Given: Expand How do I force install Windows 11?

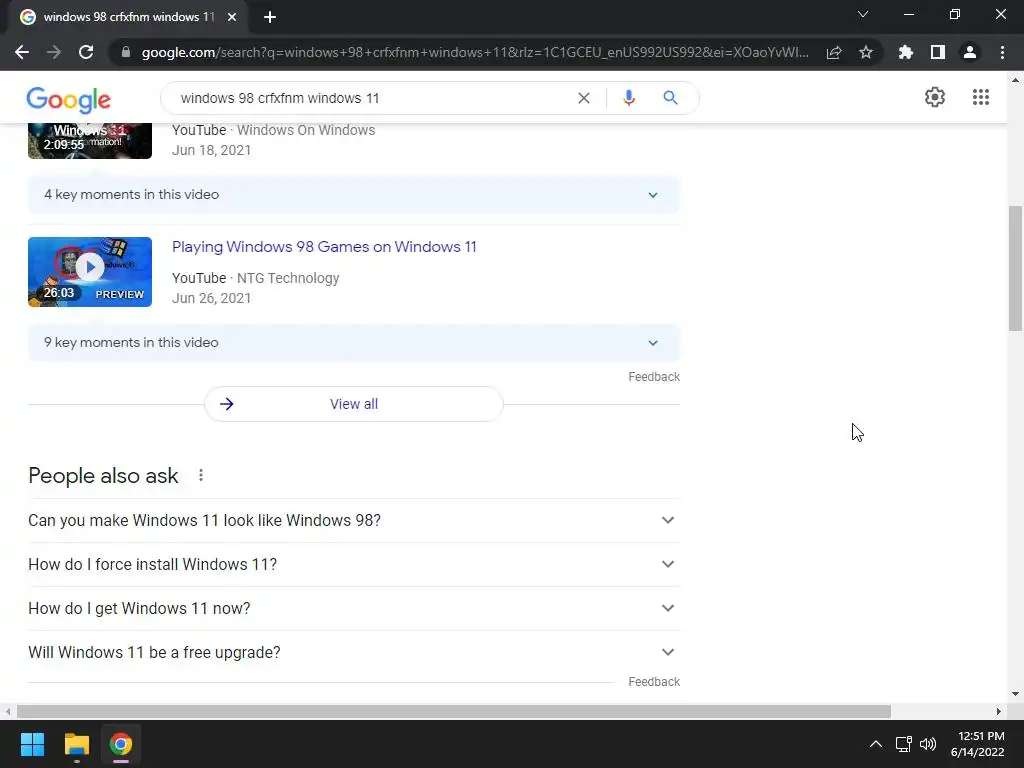Looking at the screenshot, I should (353, 564).
